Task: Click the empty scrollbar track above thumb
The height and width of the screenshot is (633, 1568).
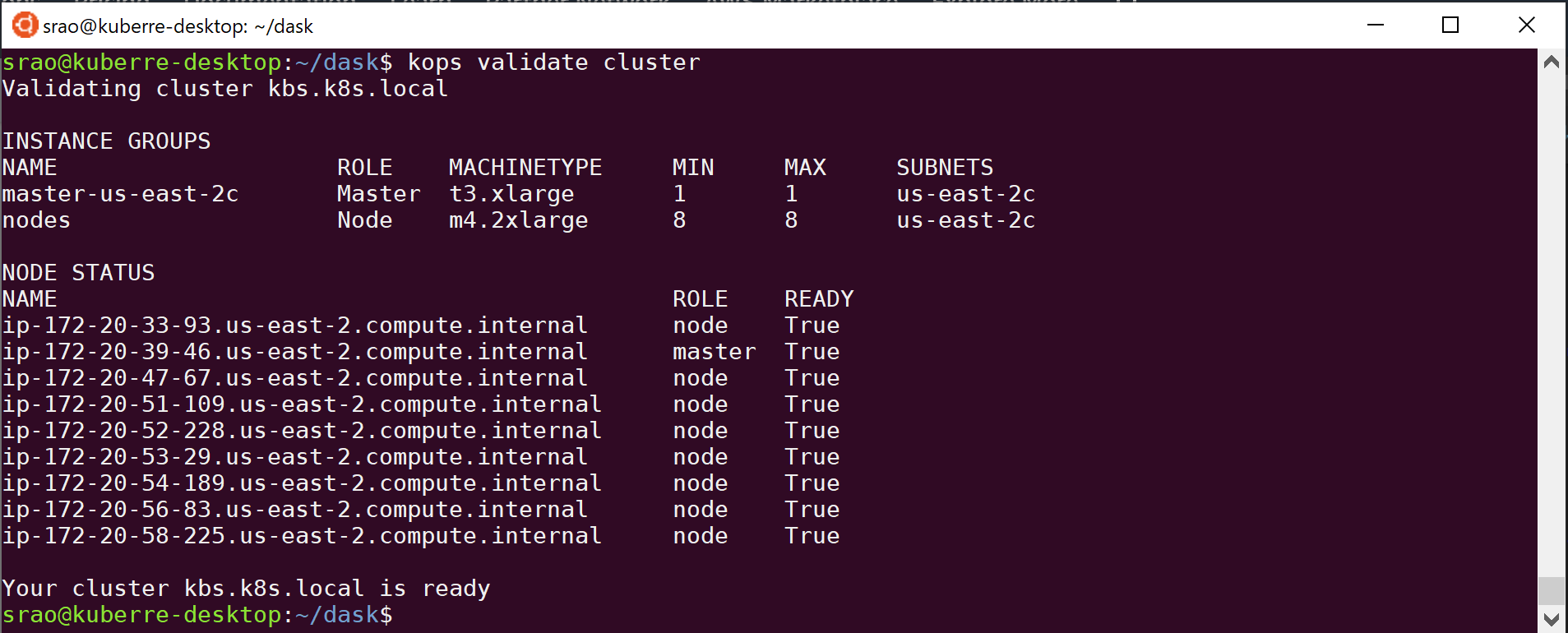Action: tap(1552, 329)
